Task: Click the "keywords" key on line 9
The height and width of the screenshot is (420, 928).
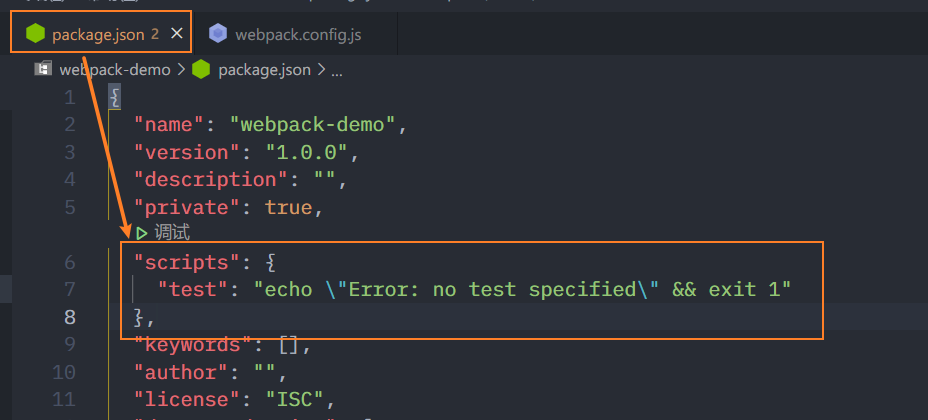Action: click(194, 344)
